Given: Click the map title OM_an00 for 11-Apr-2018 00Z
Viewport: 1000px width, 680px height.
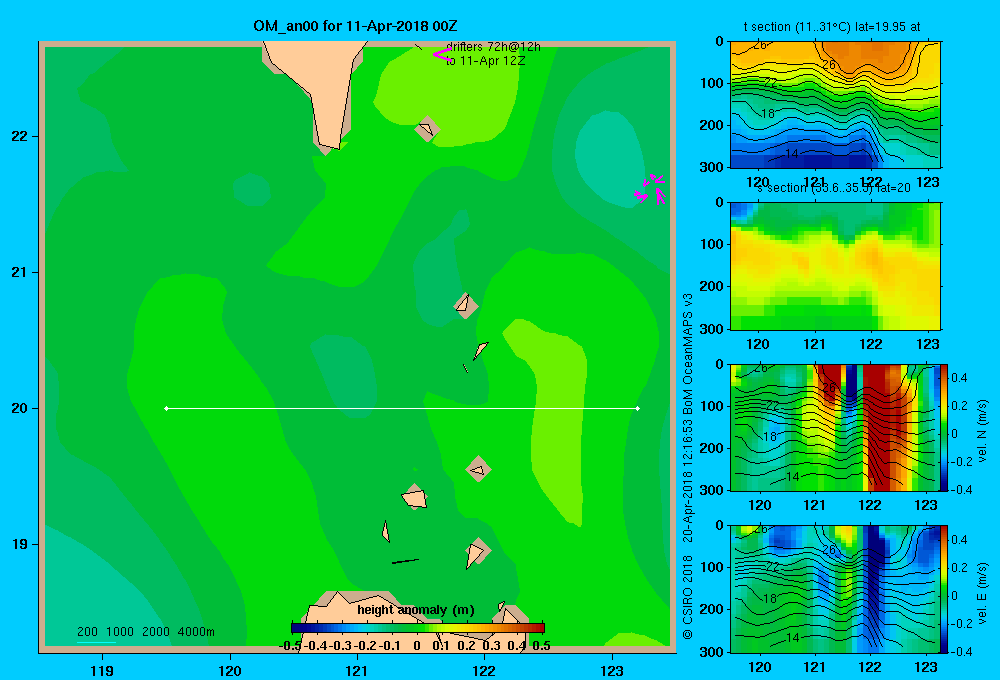Looking at the screenshot, I should coord(355,26).
